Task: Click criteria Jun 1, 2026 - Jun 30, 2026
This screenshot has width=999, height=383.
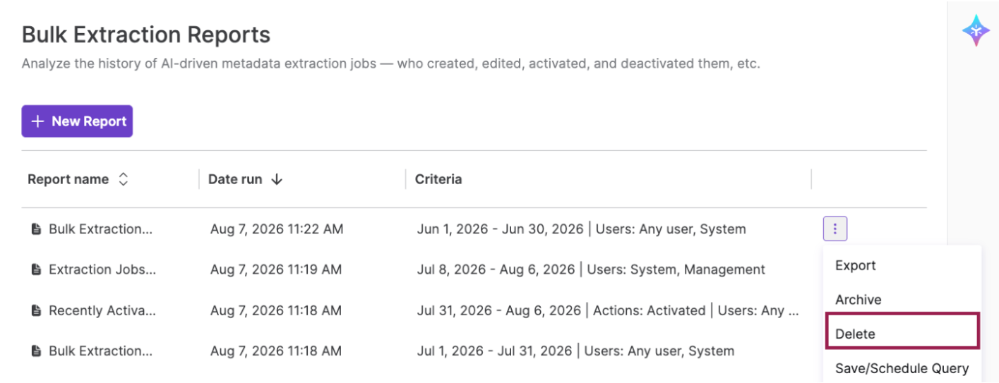Action: 500,229
